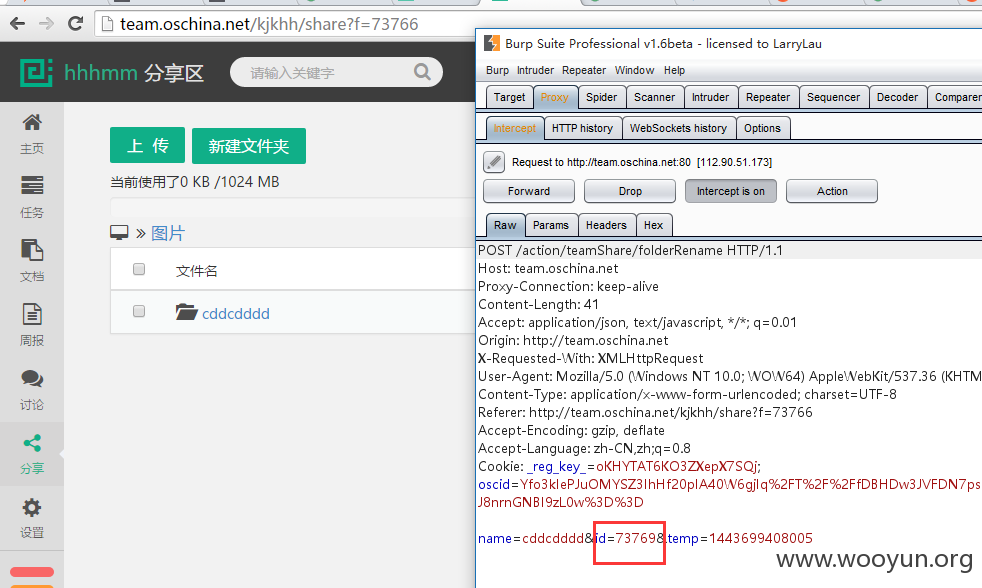Click the browser back arrow
Viewport: 982px width, 588px height.
click(18, 24)
